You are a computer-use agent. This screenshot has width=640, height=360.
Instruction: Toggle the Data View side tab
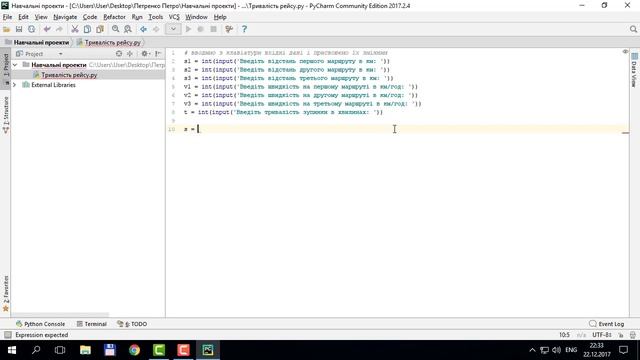(x=634, y=70)
